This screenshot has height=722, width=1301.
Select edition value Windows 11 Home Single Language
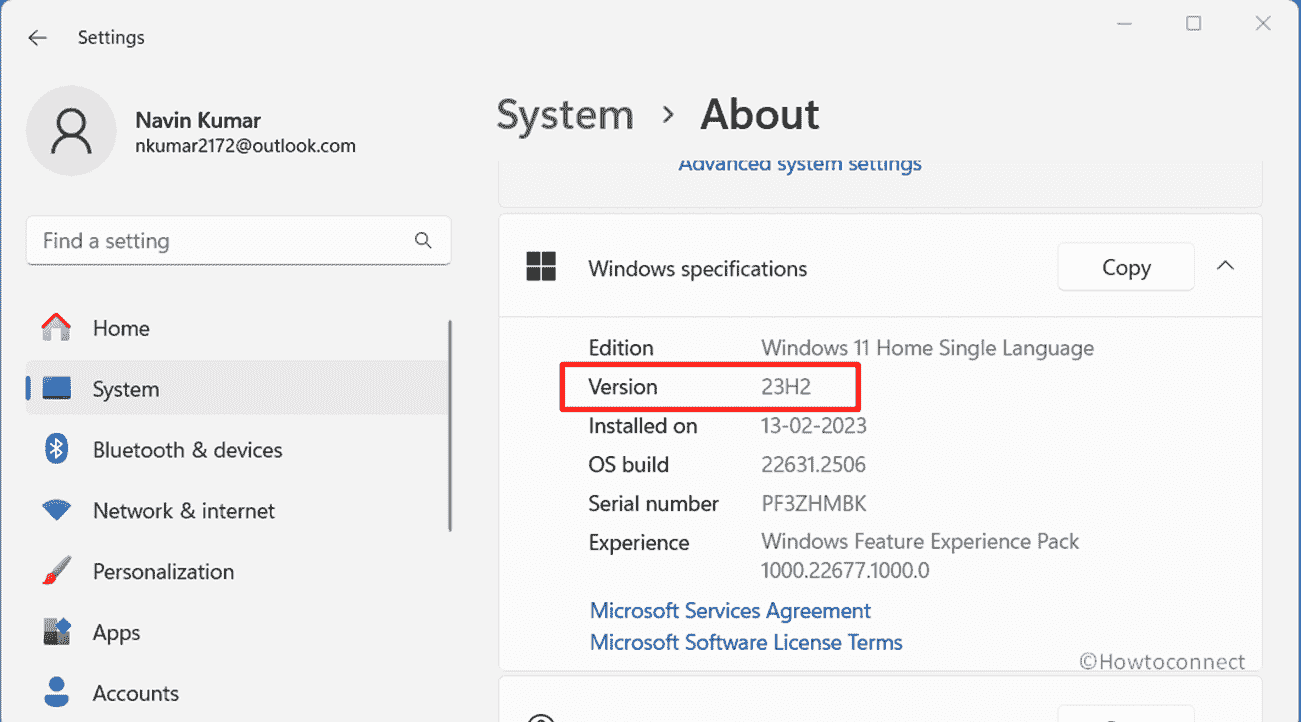pyautogui.click(x=927, y=348)
